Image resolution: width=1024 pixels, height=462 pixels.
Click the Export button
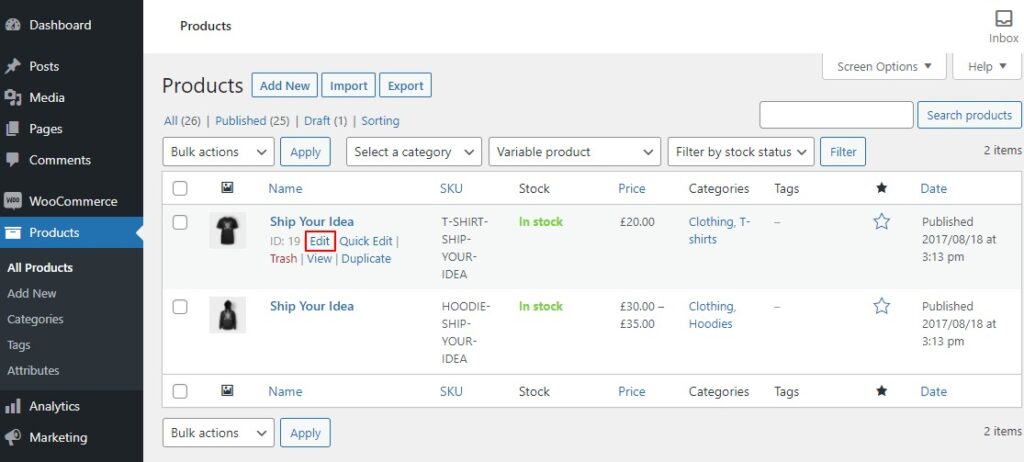click(406, 86)
